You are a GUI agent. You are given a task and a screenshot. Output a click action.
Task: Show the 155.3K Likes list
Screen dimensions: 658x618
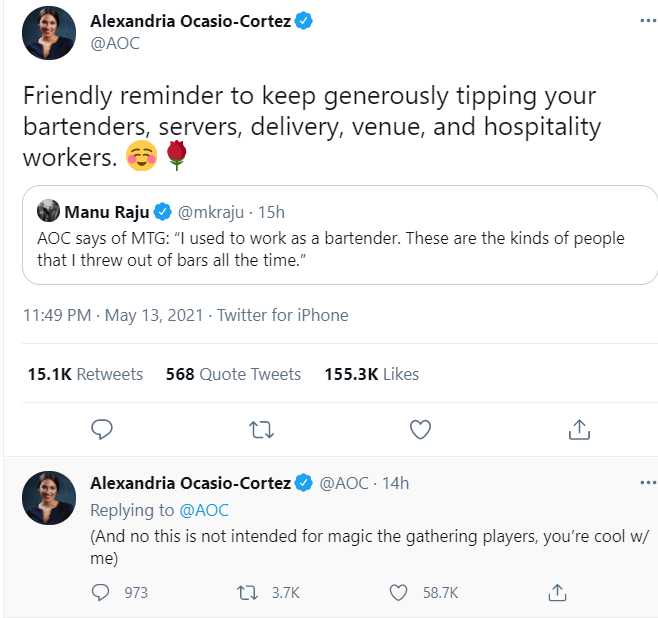click(372, 374)
